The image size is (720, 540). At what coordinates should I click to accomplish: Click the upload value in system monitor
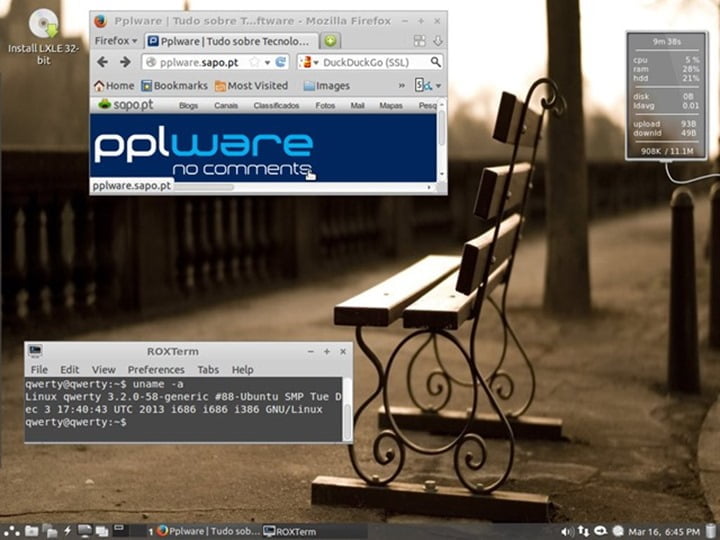[x=689, y=124]
